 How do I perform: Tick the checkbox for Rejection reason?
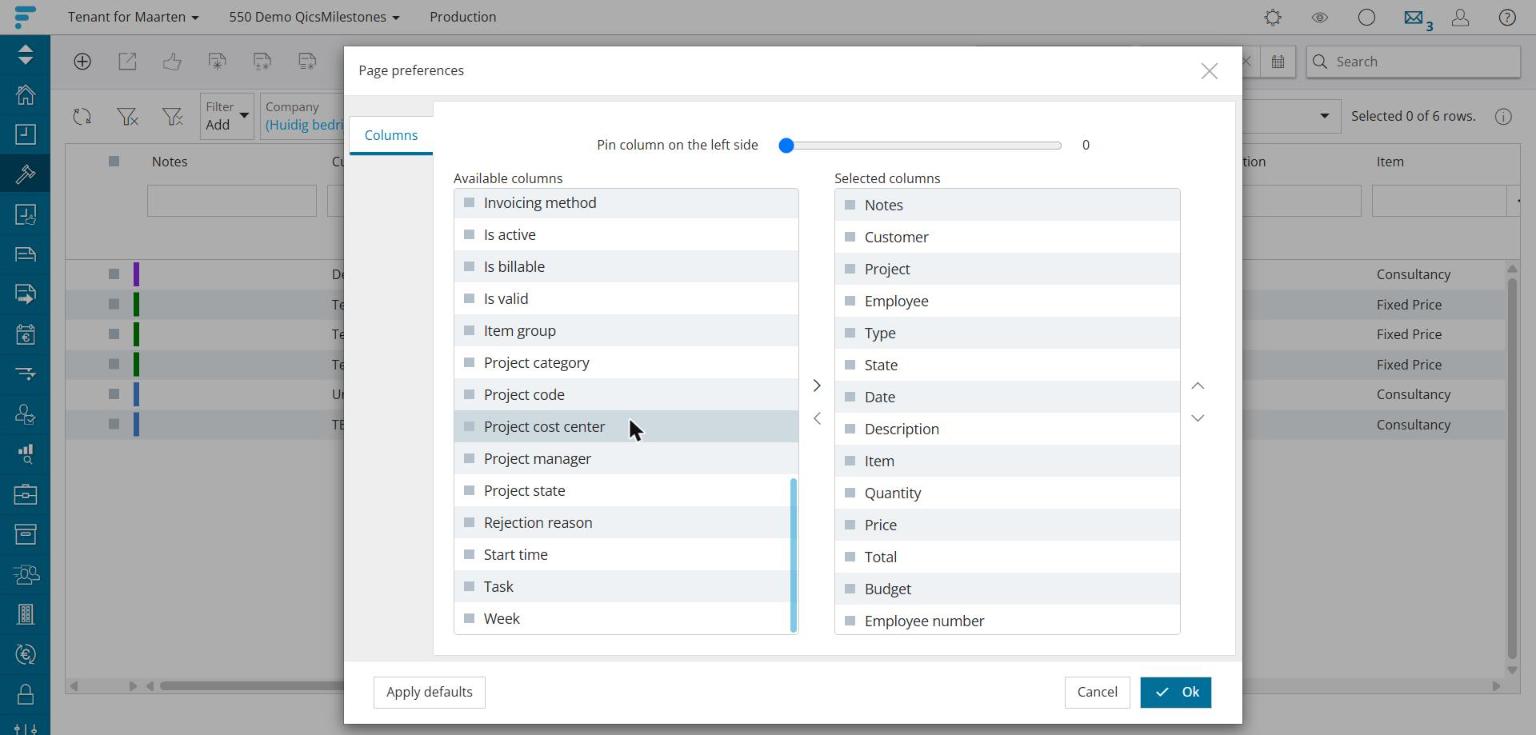pos(469,523)
